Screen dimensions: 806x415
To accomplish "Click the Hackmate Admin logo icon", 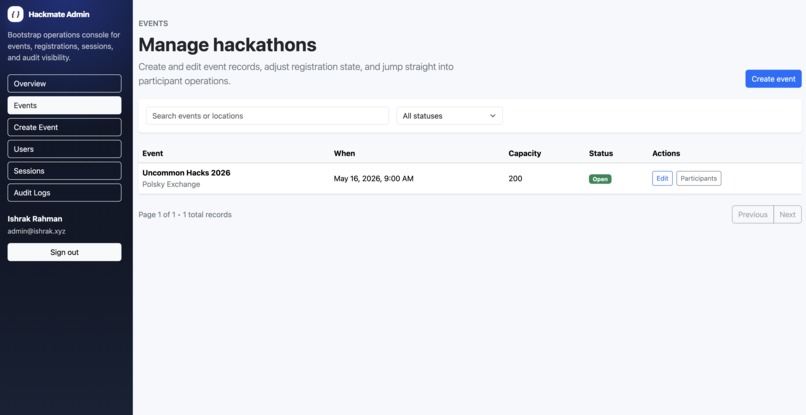I will click(x=15, y=14).
